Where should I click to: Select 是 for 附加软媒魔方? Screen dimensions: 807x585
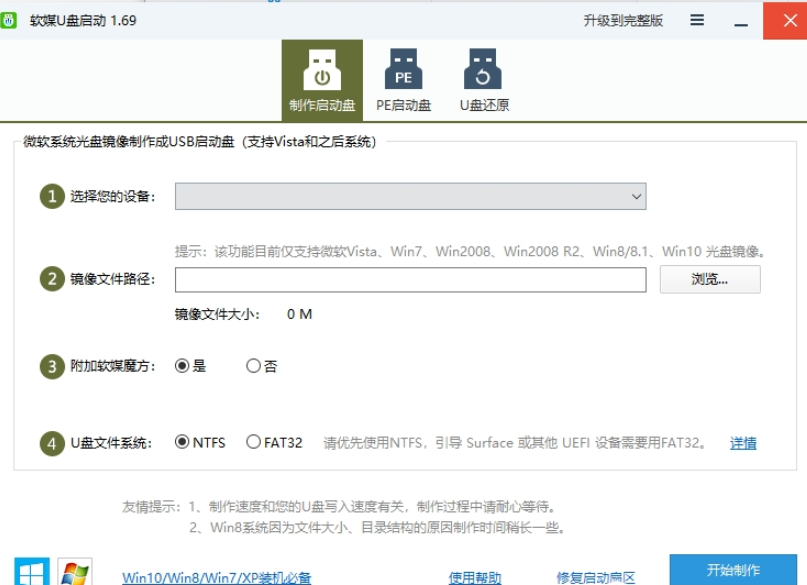click(182, 366)
